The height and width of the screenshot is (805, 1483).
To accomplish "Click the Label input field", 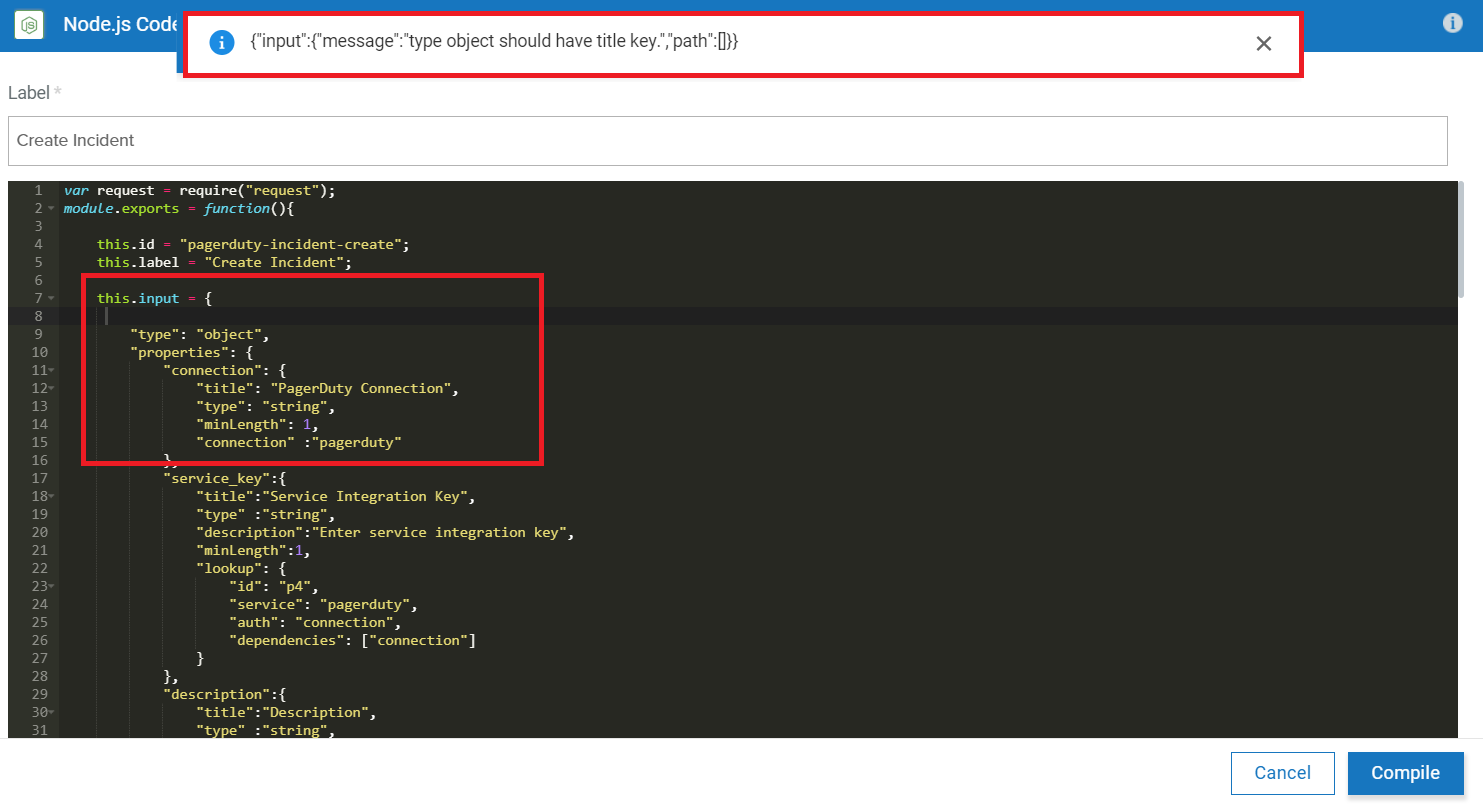I will [727, 141].
